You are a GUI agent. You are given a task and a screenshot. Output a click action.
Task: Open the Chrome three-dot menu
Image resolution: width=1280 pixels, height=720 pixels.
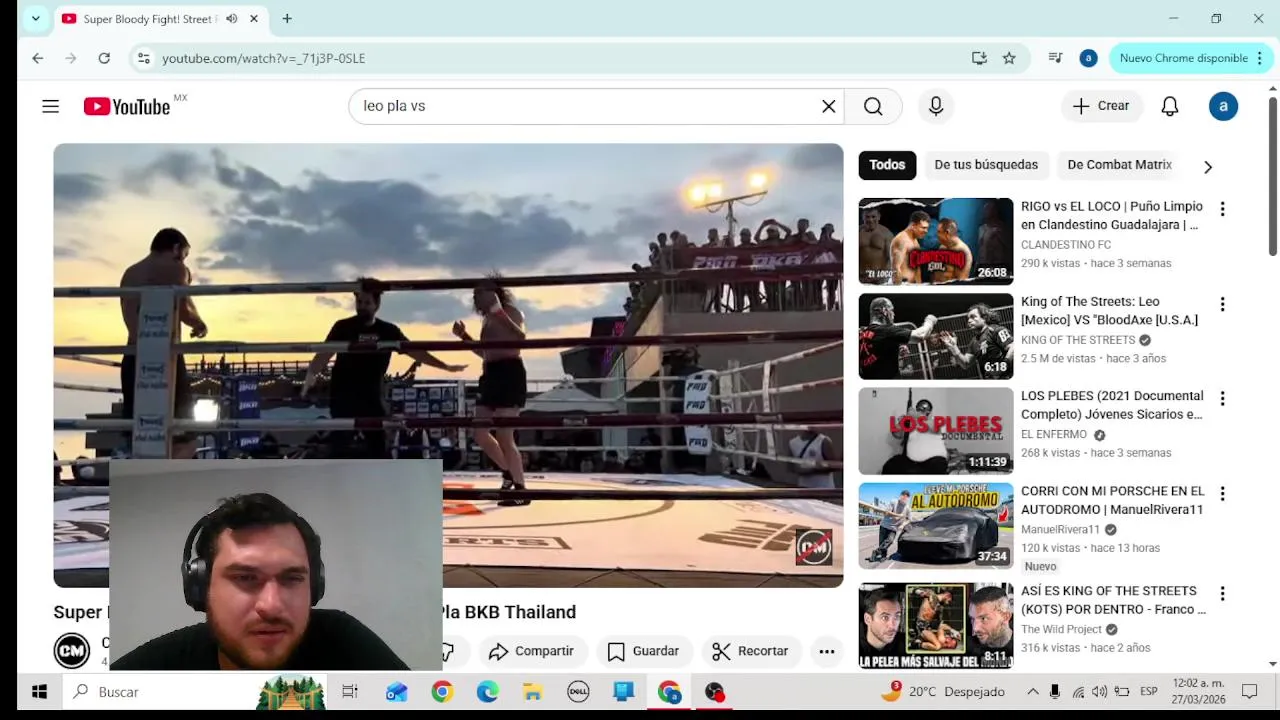(x=1260, y=58)
